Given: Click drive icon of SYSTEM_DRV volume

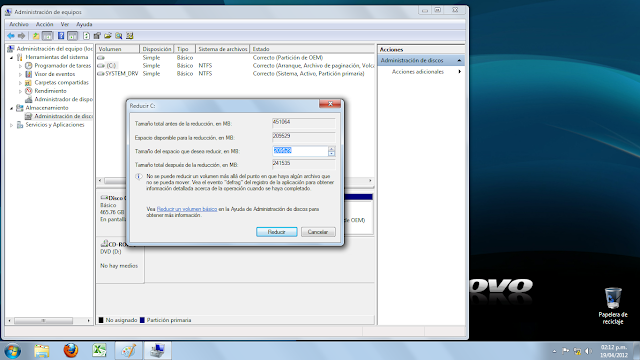Looking at the screenshot, I should coord(101,74).
